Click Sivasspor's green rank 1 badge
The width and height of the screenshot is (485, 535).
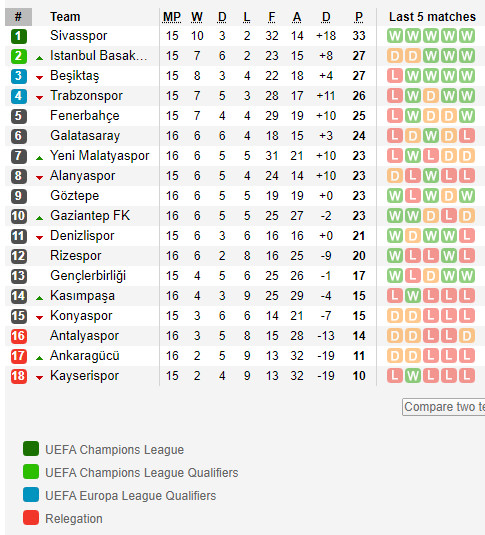pos(18,36)
